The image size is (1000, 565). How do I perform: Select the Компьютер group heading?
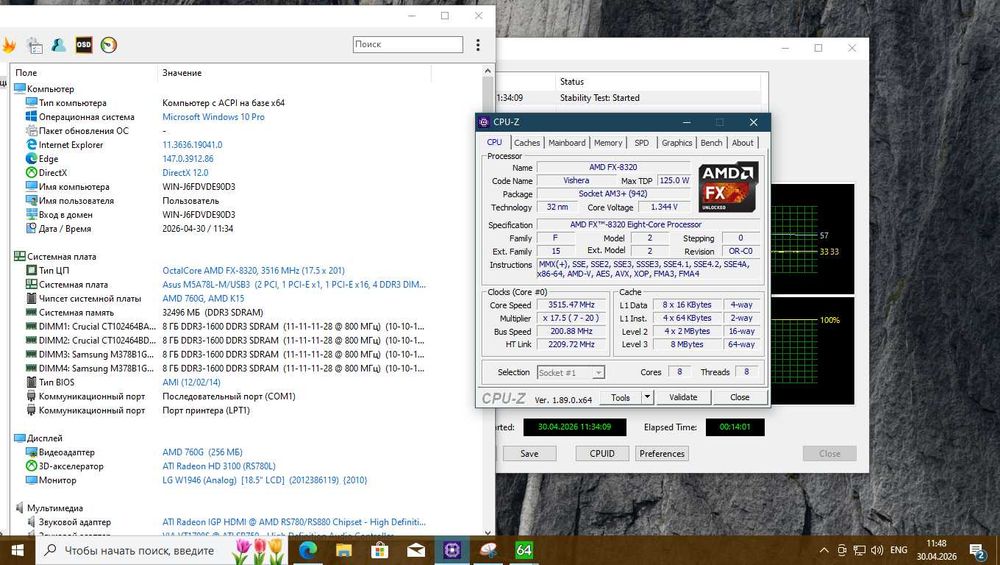[x=50, y=89]
